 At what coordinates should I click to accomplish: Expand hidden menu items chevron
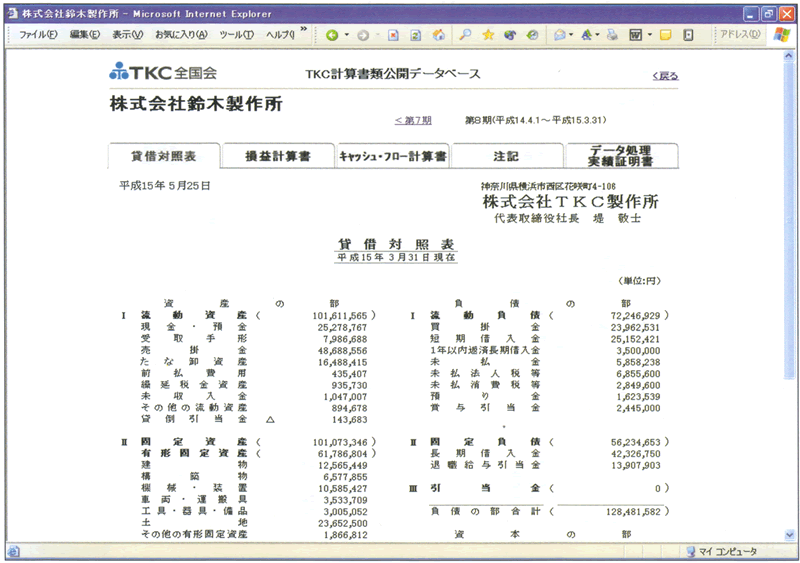pos(304,29)
